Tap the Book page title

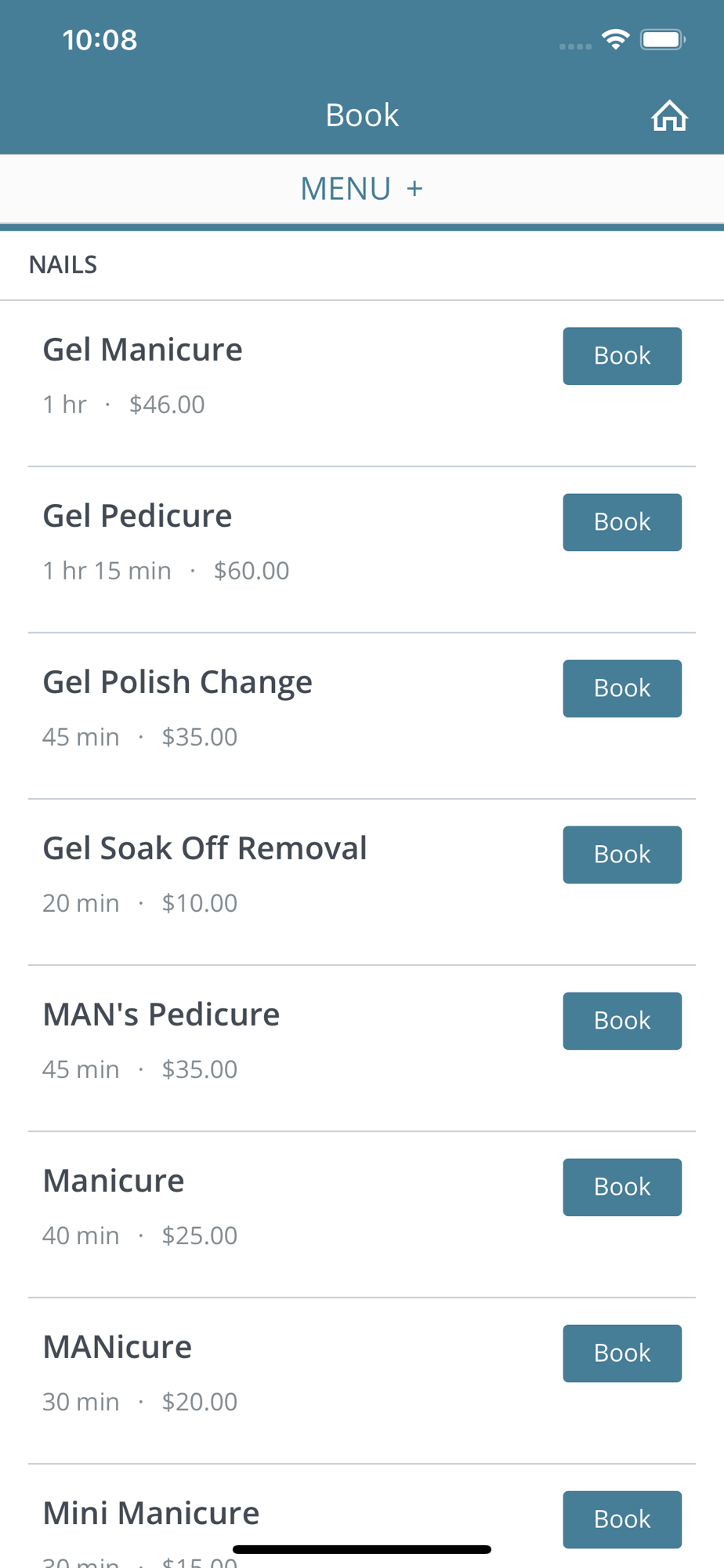point(362,115)
